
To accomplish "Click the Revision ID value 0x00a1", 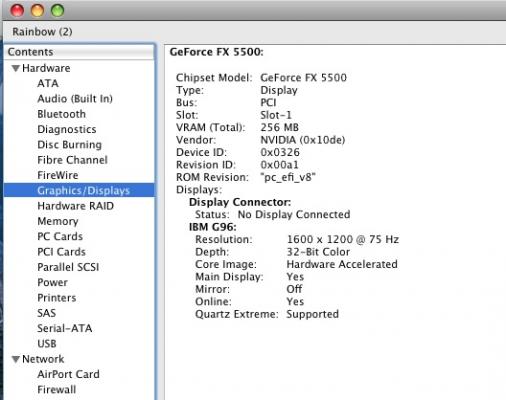I will click(279, 165).
